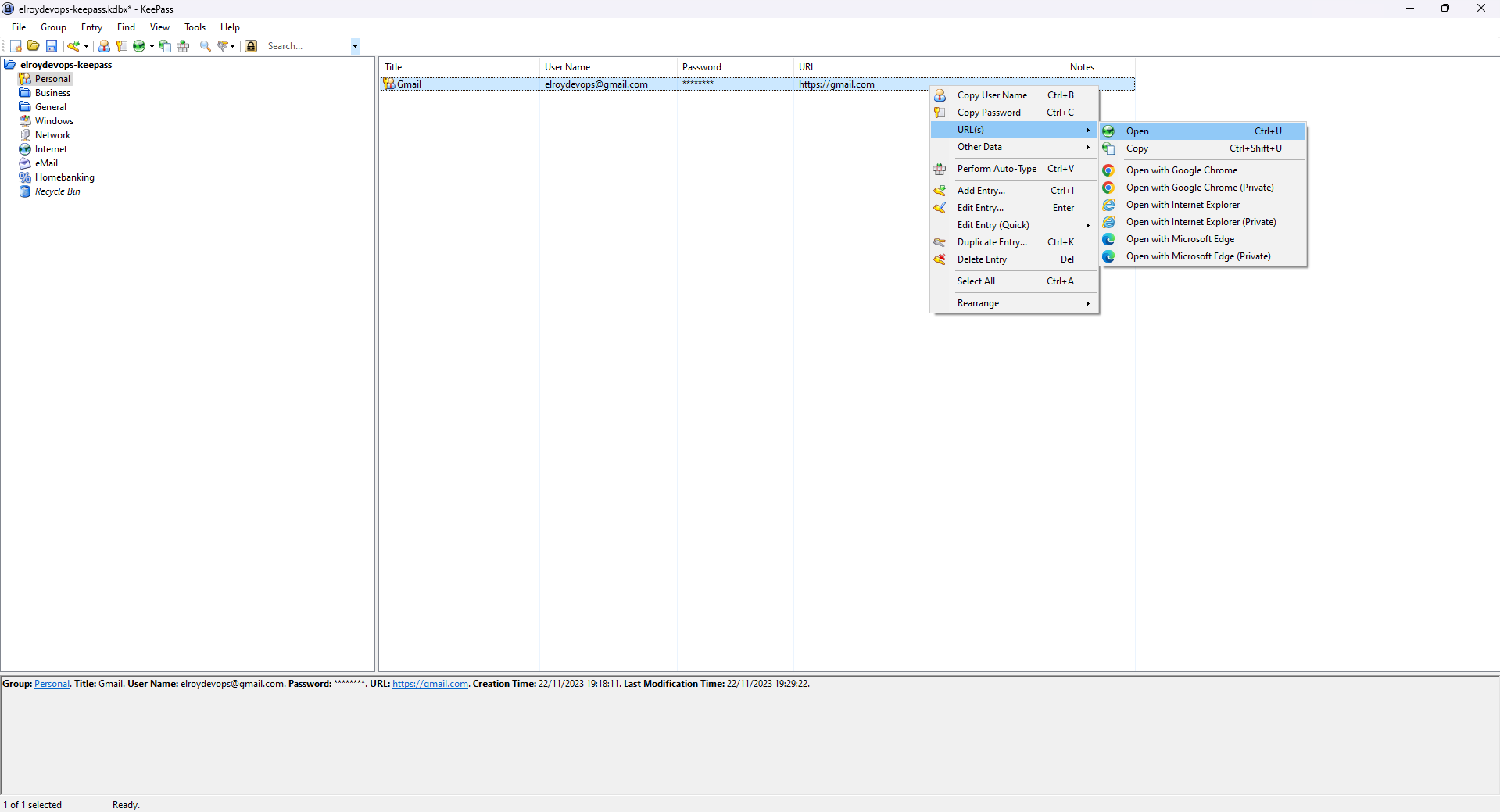Select the Homebanking group

[64, 177]
